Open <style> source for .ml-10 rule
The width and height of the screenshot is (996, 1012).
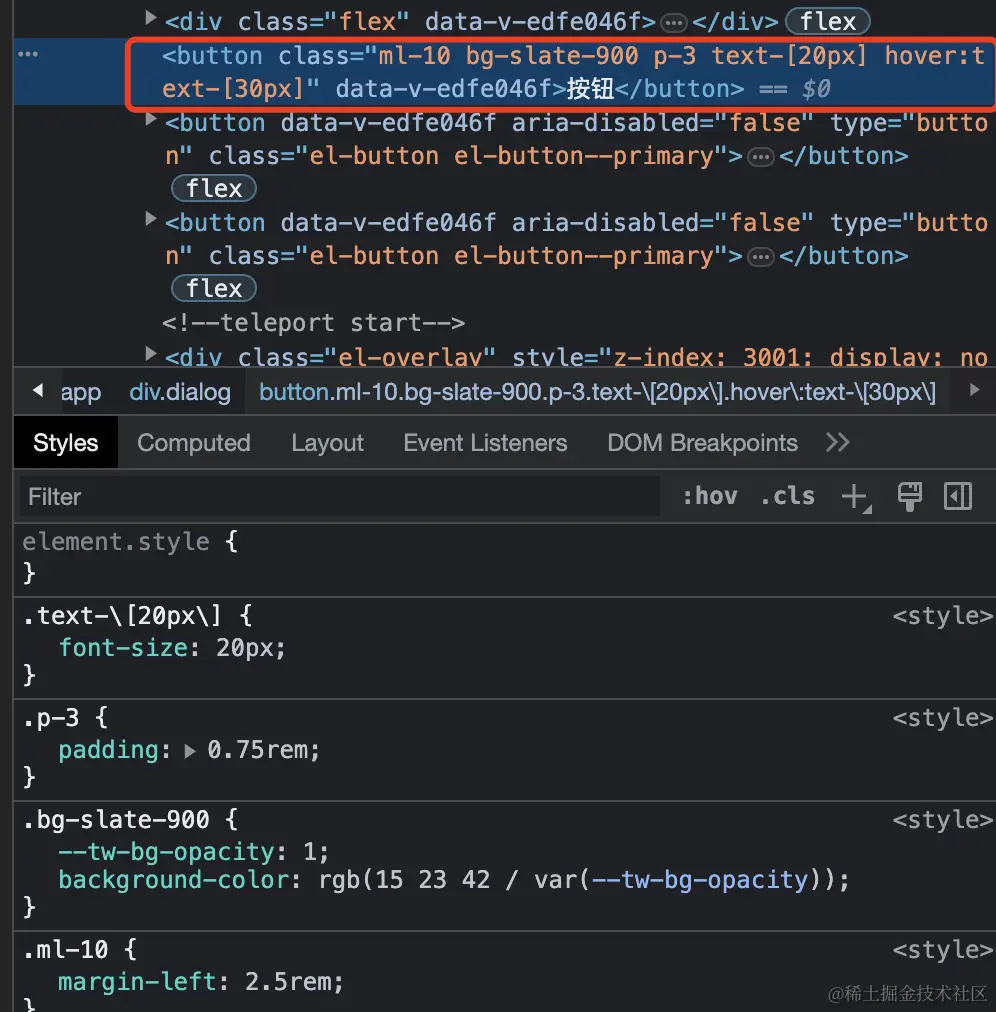point(942,949)
